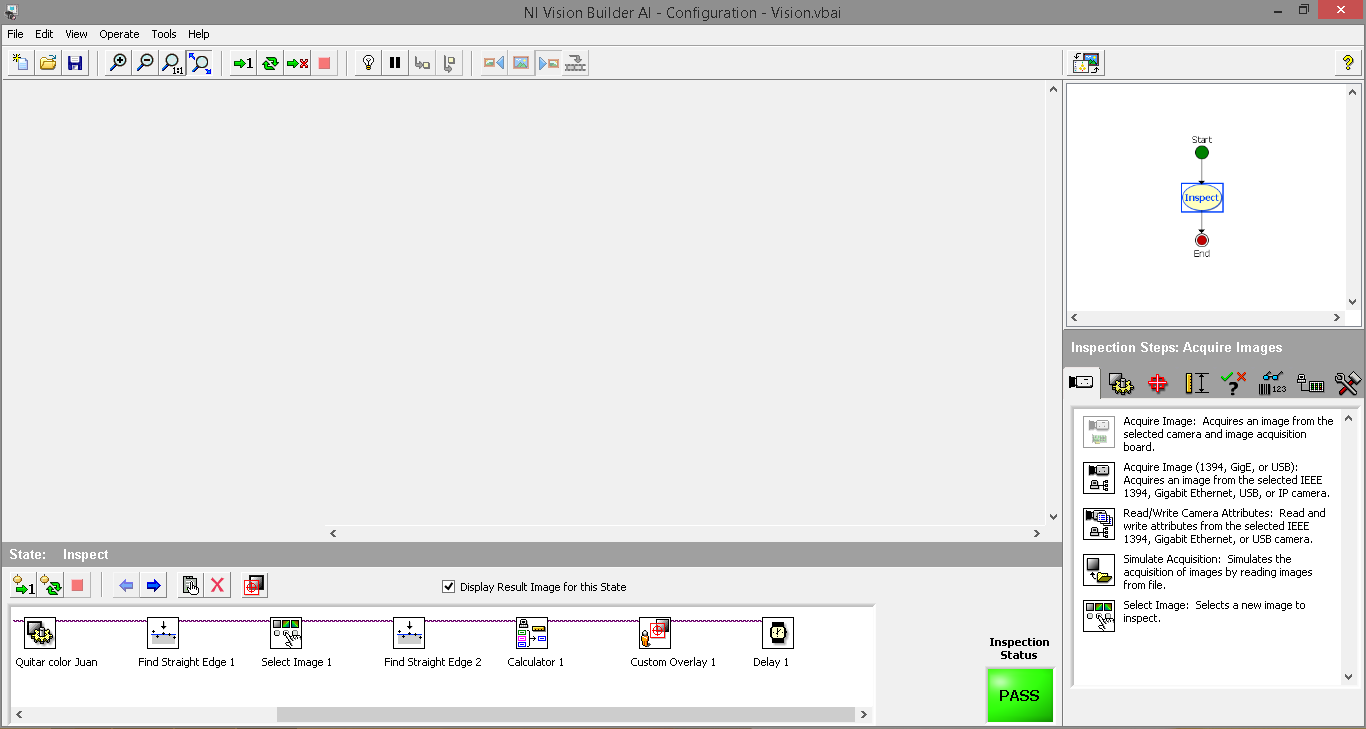Click the steps list horizontal scrollbar thumb
Screen dimensions: 1366x729
click(566, 715)
